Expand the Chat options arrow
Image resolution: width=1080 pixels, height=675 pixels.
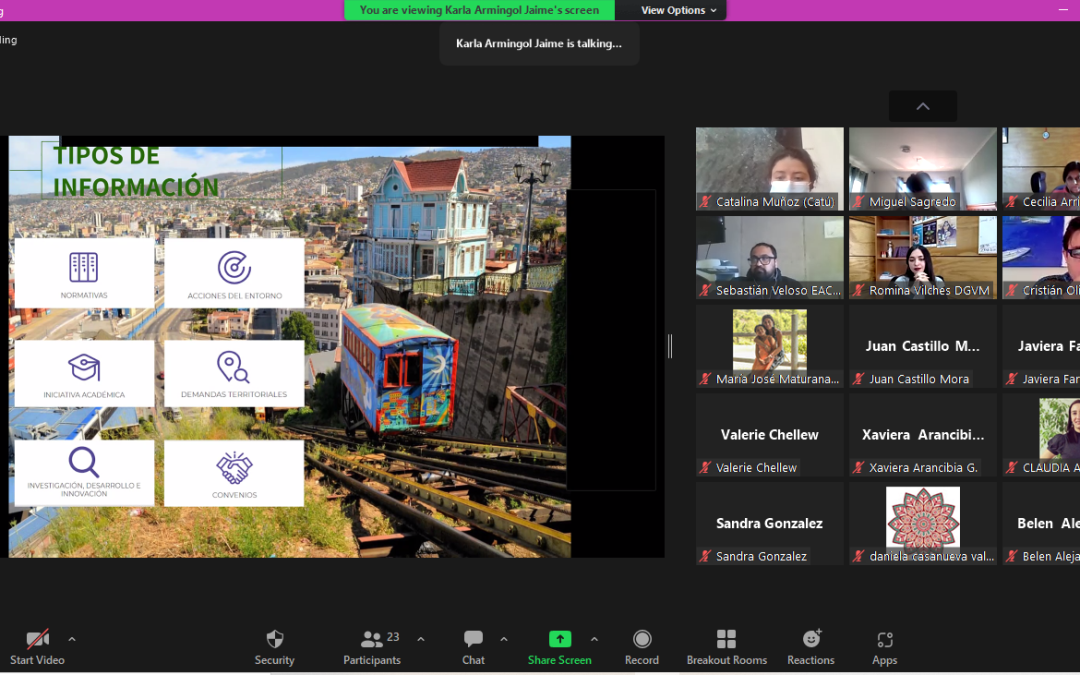click(503, 639)
